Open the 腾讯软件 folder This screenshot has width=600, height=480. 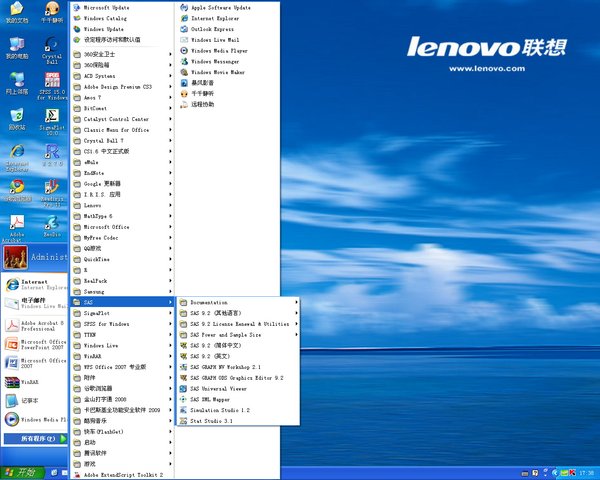[122, 453]
